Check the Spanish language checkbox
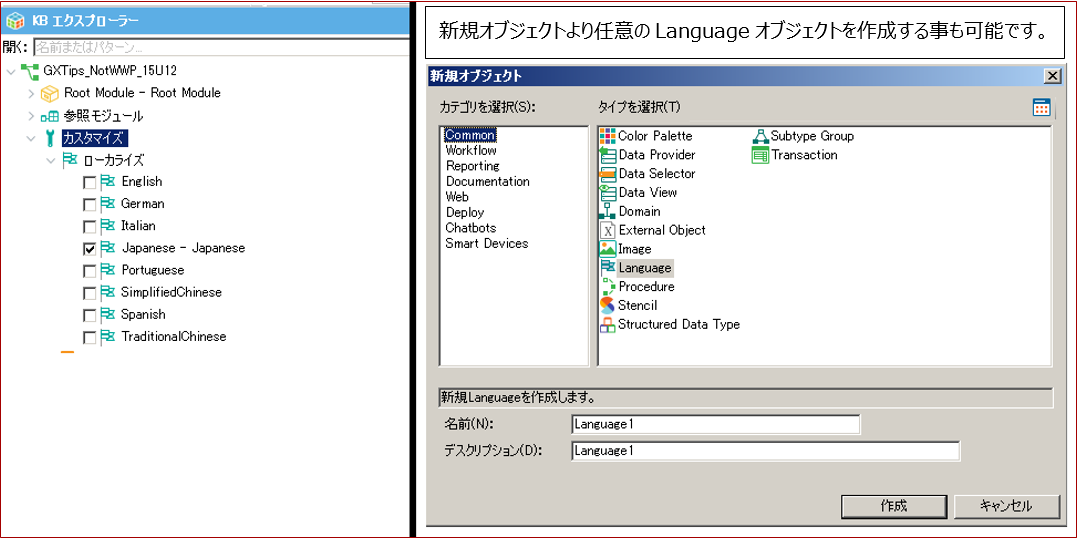Image resolution: width=1078 pixels, height=538 pixels. pyautogui.click(x=90, y=315)
